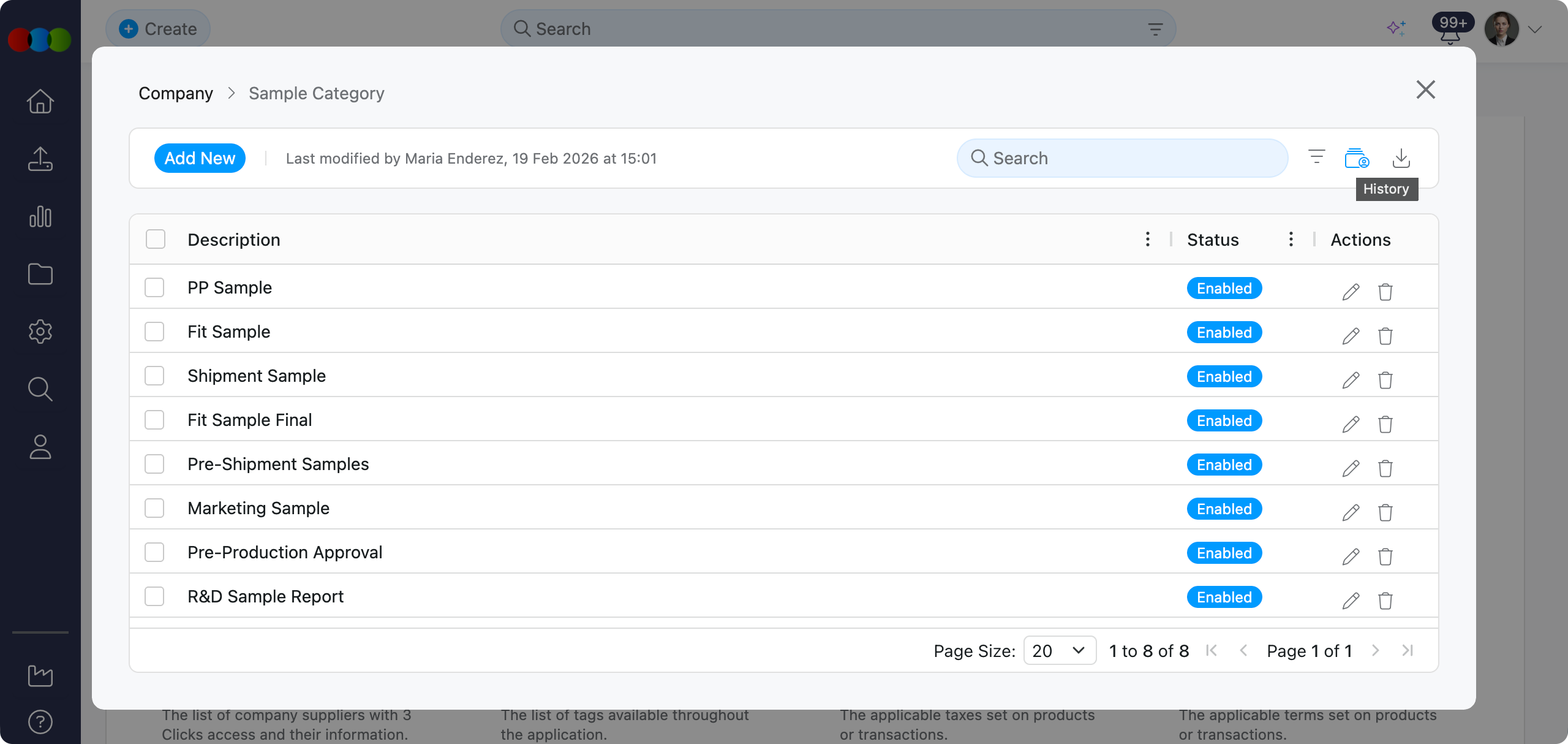This screenshot has height=744, width=1568.
Task: Expand the user profile chevron
Action: click(1534, 29)
